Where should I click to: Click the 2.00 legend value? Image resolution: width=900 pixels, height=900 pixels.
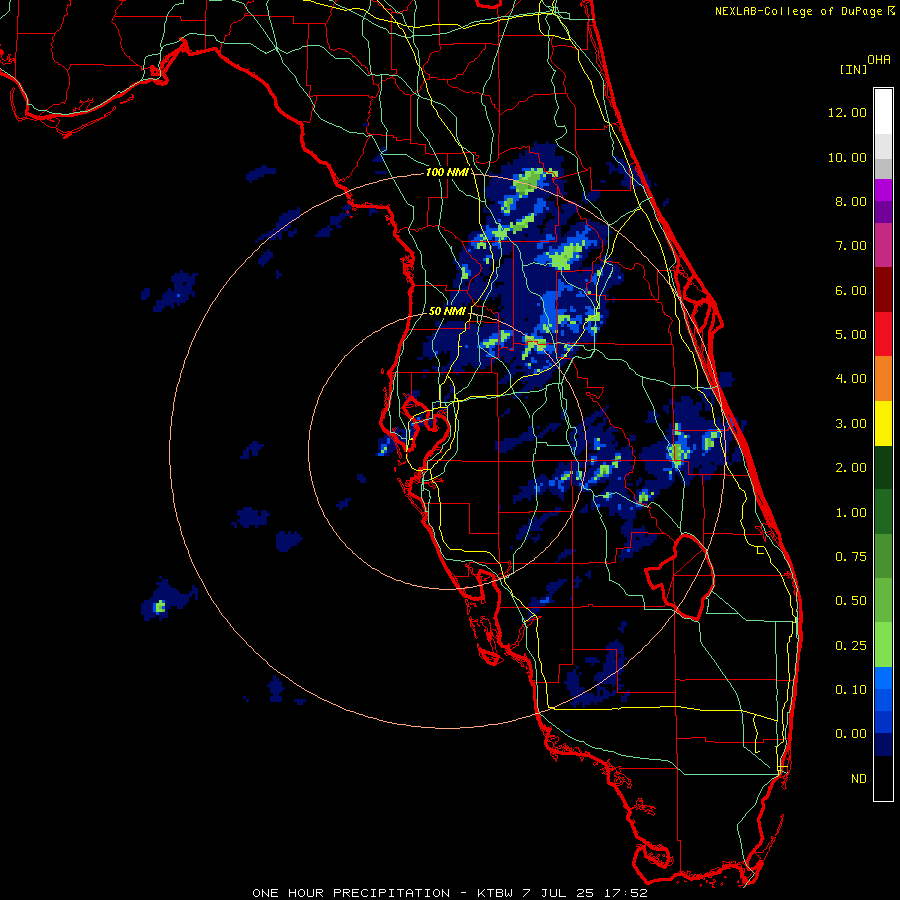point(851,468)
